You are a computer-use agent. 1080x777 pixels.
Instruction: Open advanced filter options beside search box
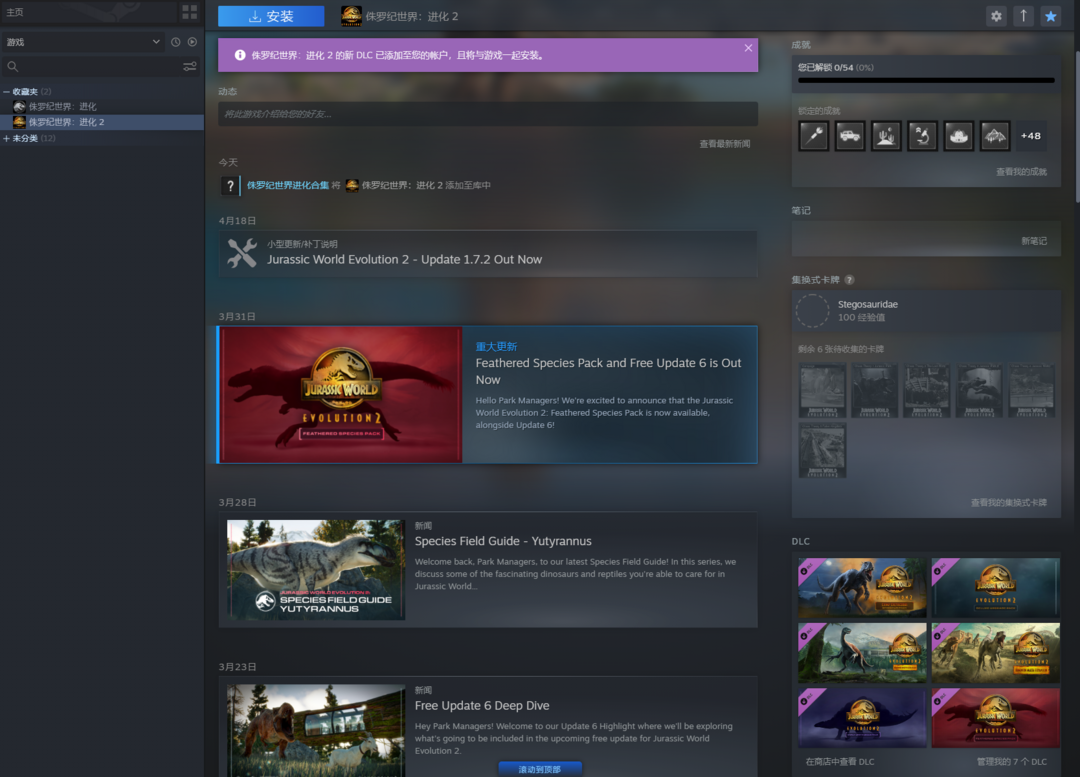(x=189, y=67)
